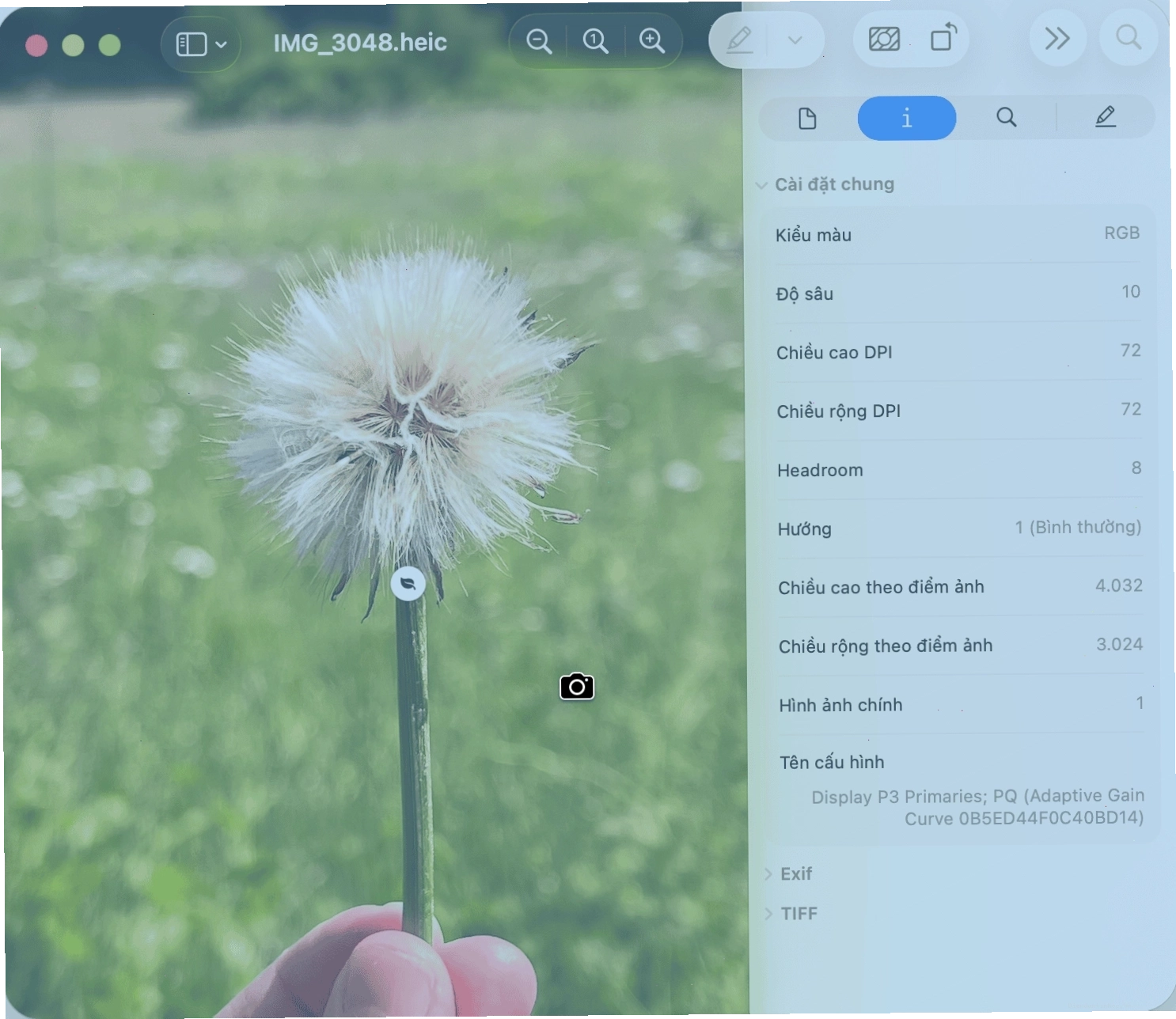Screen dimensions: 1176x1019
Task: Open the keywords search inspector tab
Action: (1006, 118)
